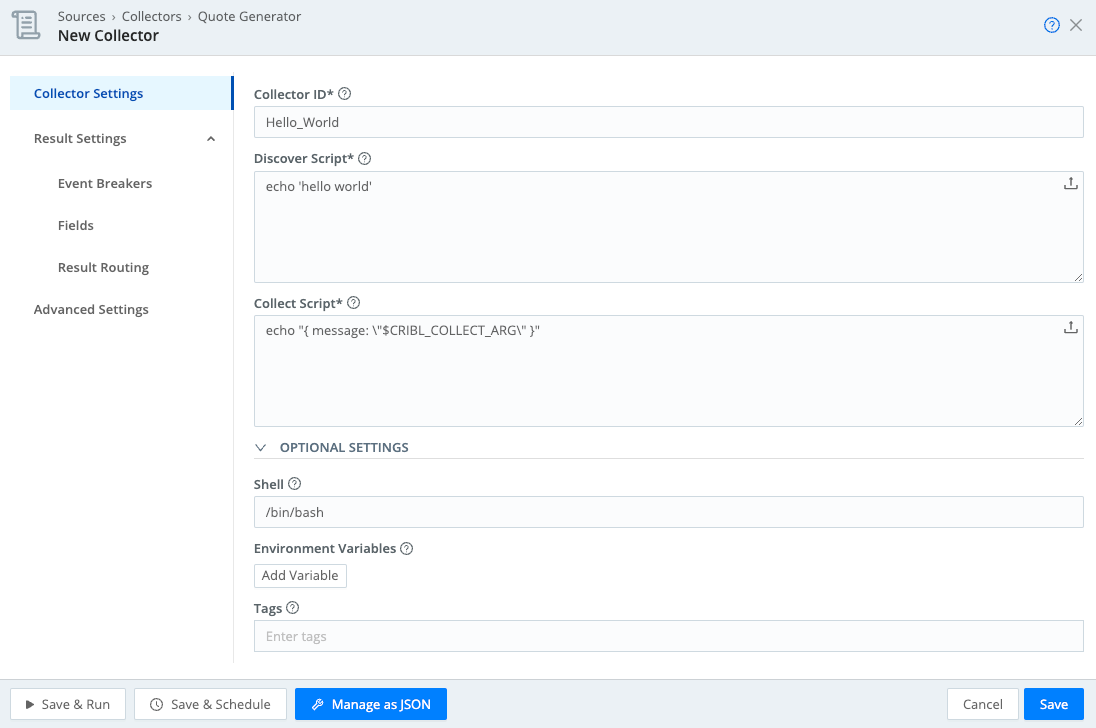1096x728 pixels.
Task: Click the upload icon in Collect Script field
Action: (1070, 328)
